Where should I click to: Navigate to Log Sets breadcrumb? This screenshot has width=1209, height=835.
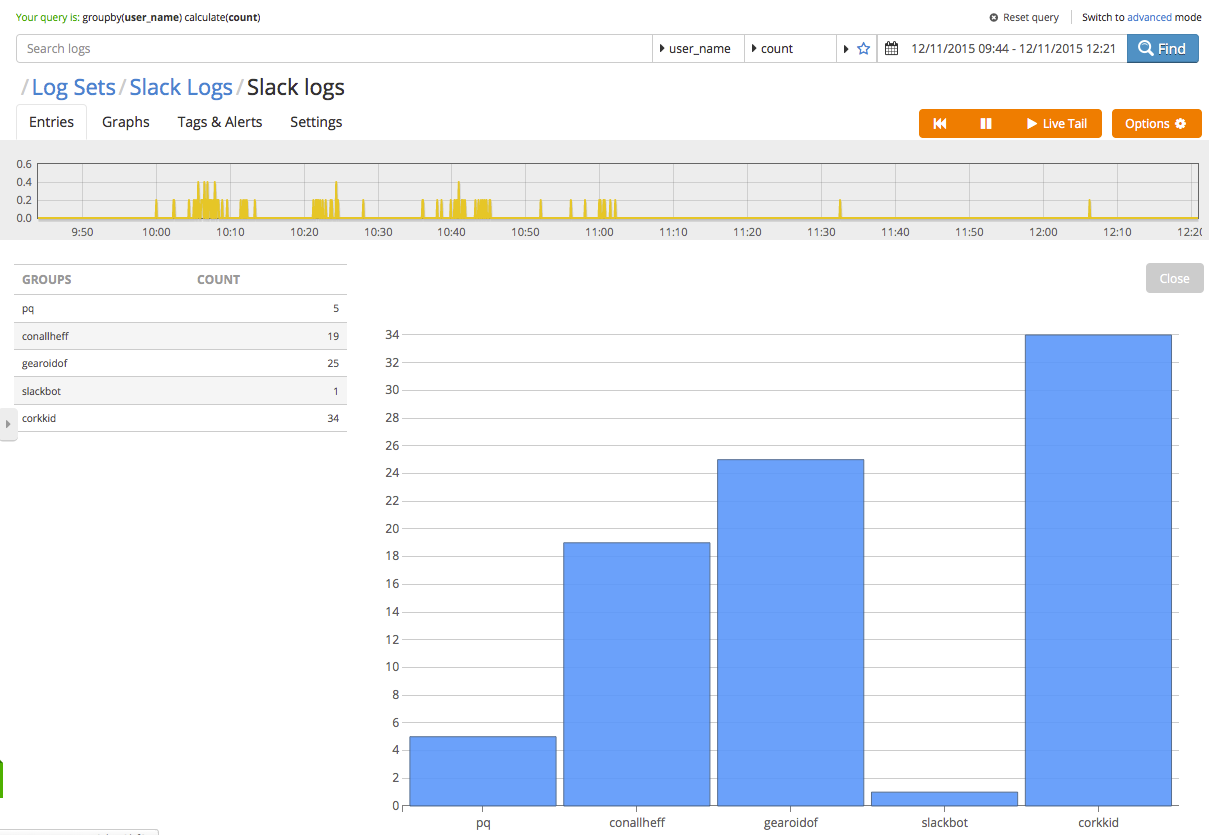73,88
